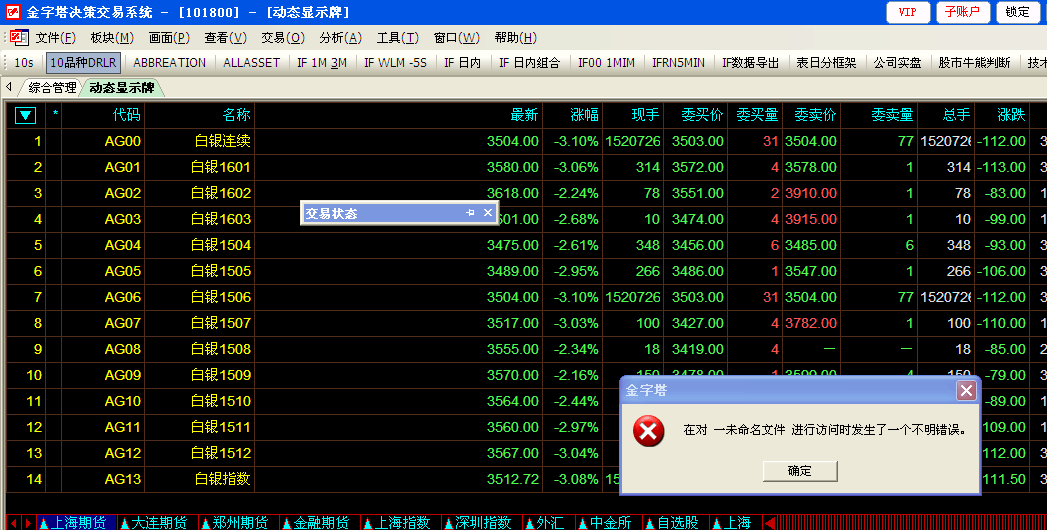The width and height of the screenshot is (1047, 530).
Task: Select the ALLASSET toolbar layout
Action: tap(251, 62)
